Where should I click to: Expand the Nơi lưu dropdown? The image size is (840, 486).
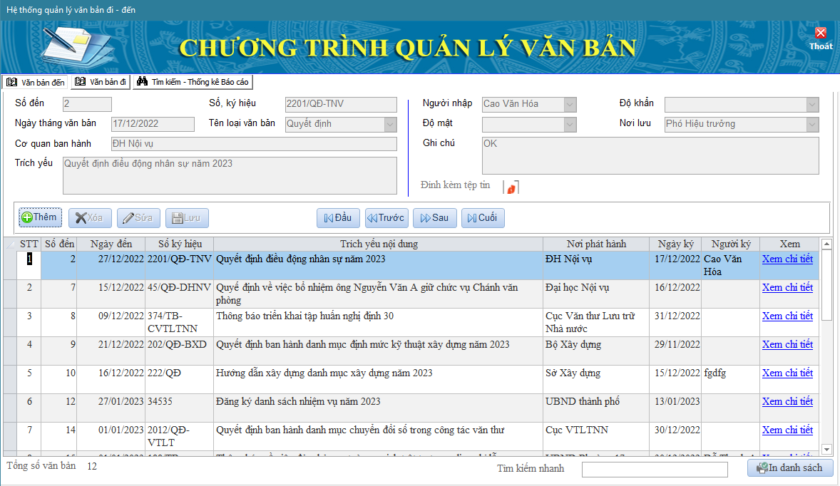[x=811, y=124]
